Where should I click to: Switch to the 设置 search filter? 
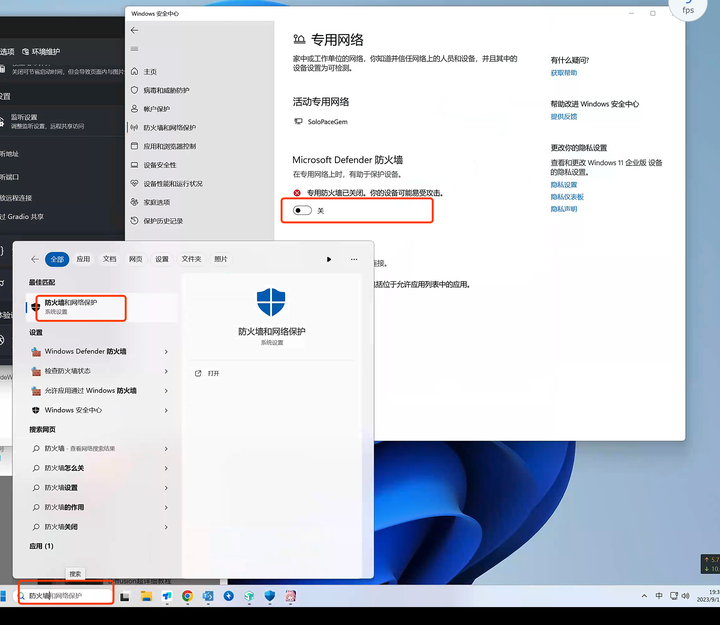162,259
